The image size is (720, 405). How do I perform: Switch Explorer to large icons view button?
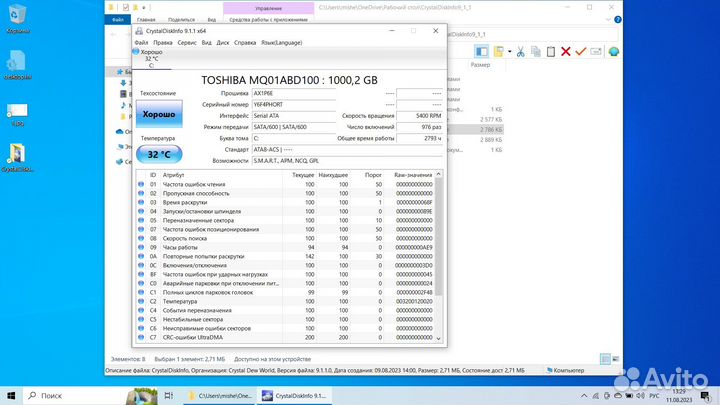(616, 359)
